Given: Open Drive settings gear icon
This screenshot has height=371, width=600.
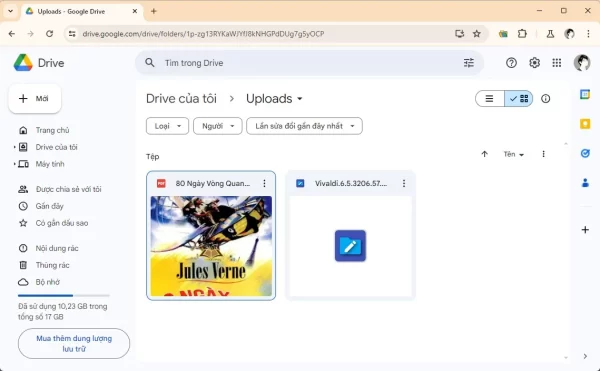Looking at the screenshot, I should pyautogui.click(x=534, y=63).
